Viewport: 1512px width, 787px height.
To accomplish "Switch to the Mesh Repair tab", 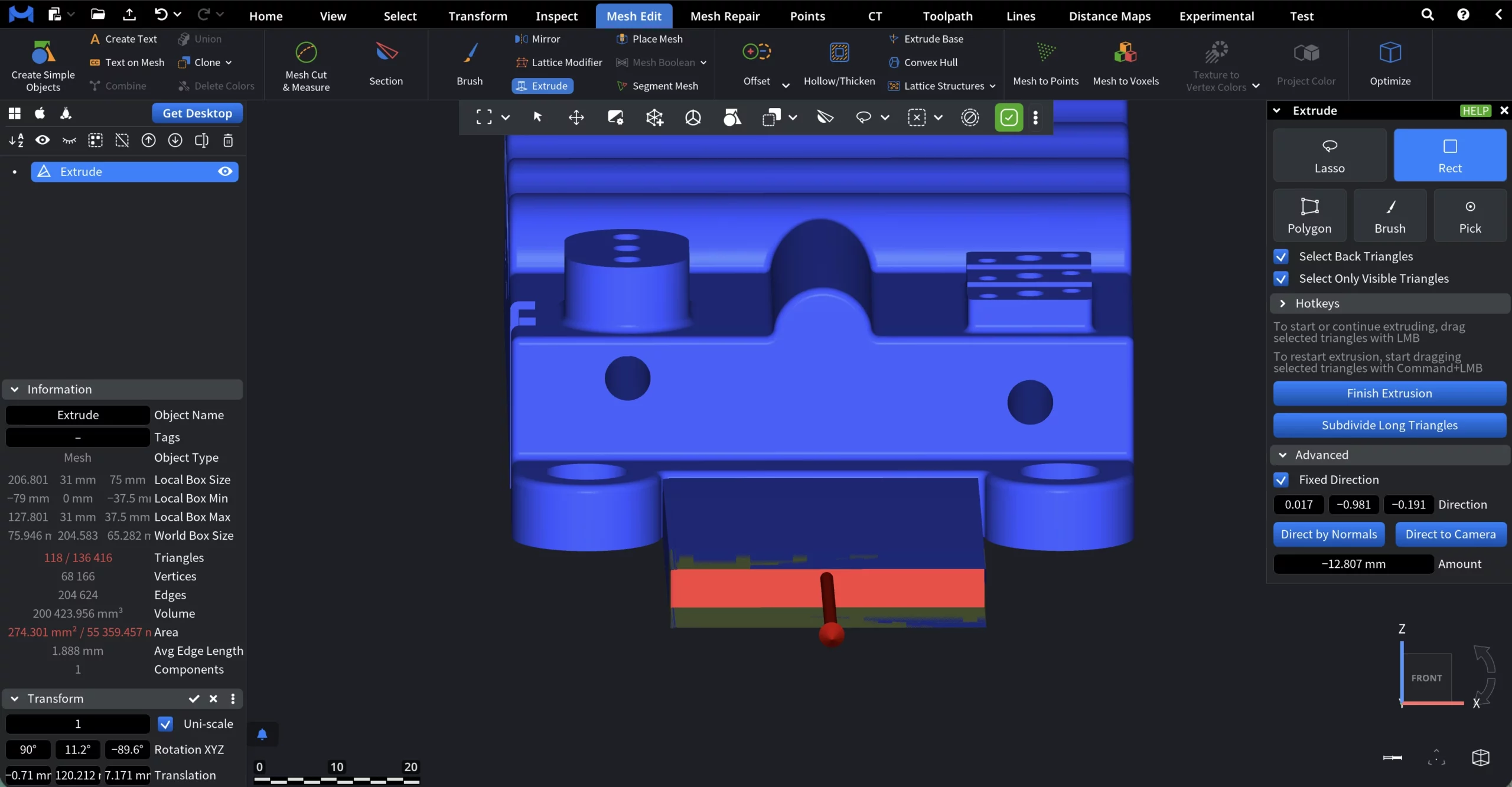I will (725, 16).
